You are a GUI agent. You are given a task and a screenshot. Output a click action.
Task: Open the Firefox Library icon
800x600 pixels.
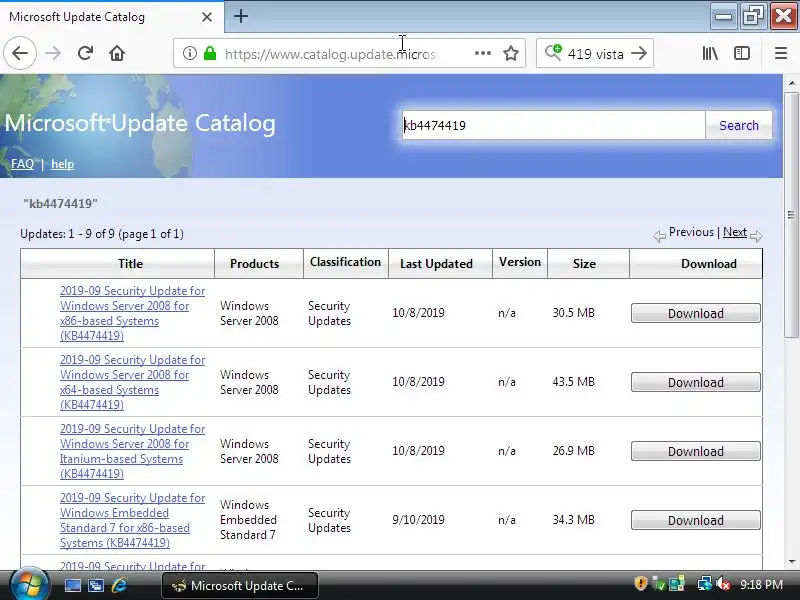tap(710, 53)
